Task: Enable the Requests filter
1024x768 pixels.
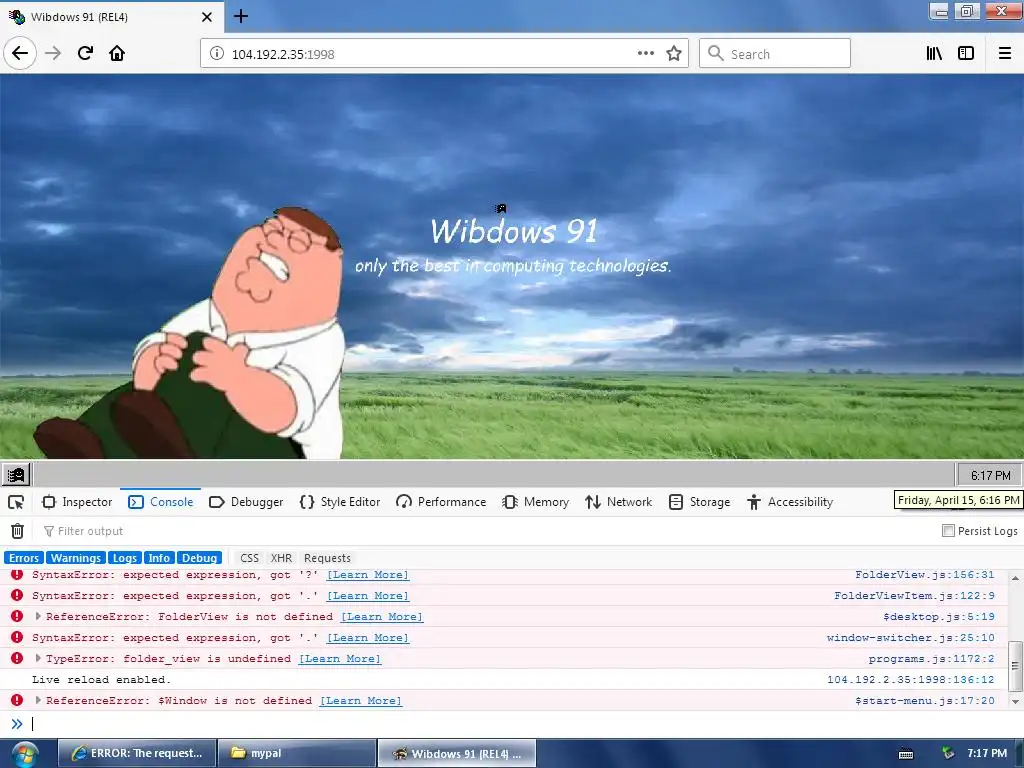Action: [x=327, y=558]
